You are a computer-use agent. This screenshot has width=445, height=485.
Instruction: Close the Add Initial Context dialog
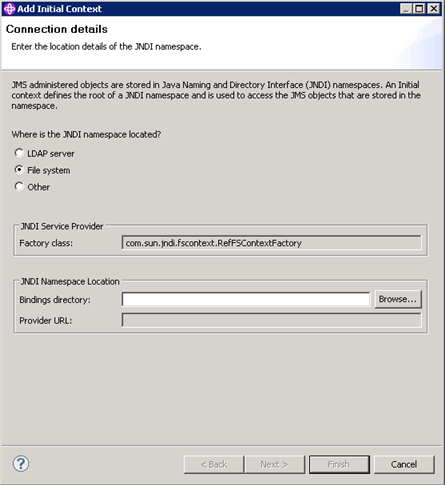point(433,9)
